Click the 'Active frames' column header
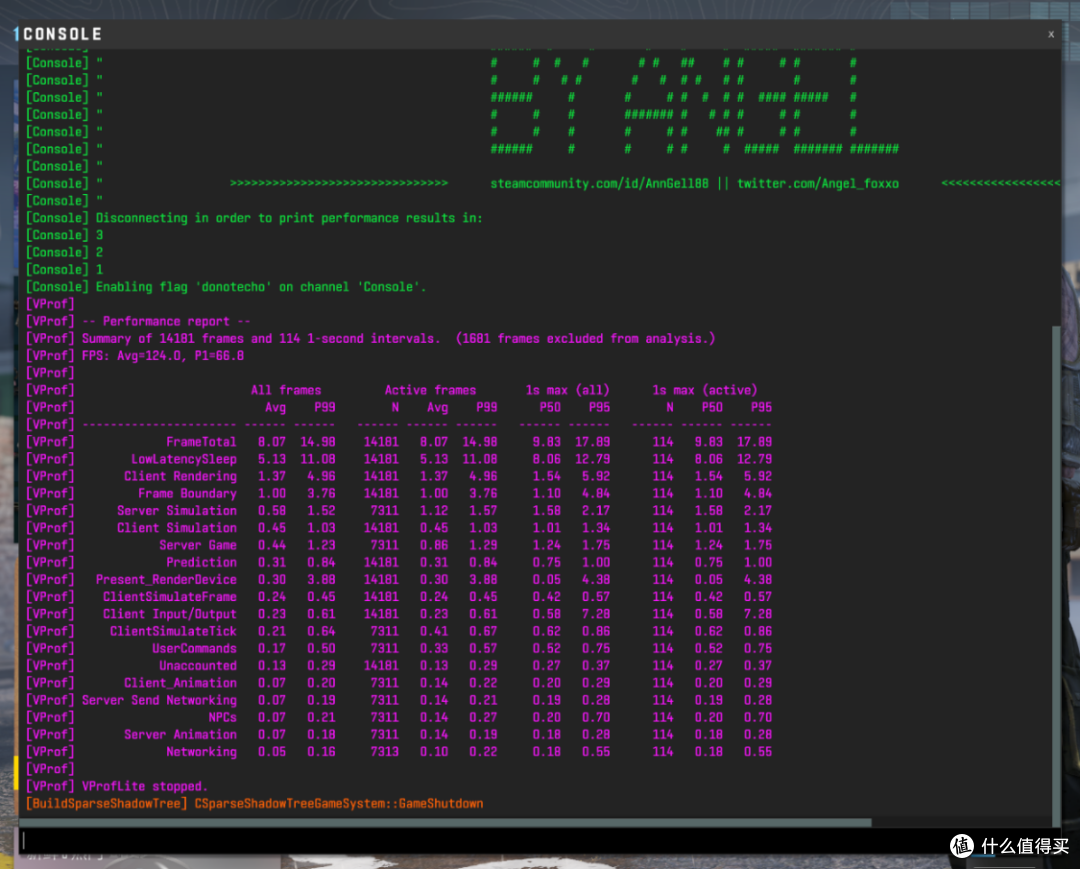1080x869 pixels. pyautogui.click(x=430, y=390)
